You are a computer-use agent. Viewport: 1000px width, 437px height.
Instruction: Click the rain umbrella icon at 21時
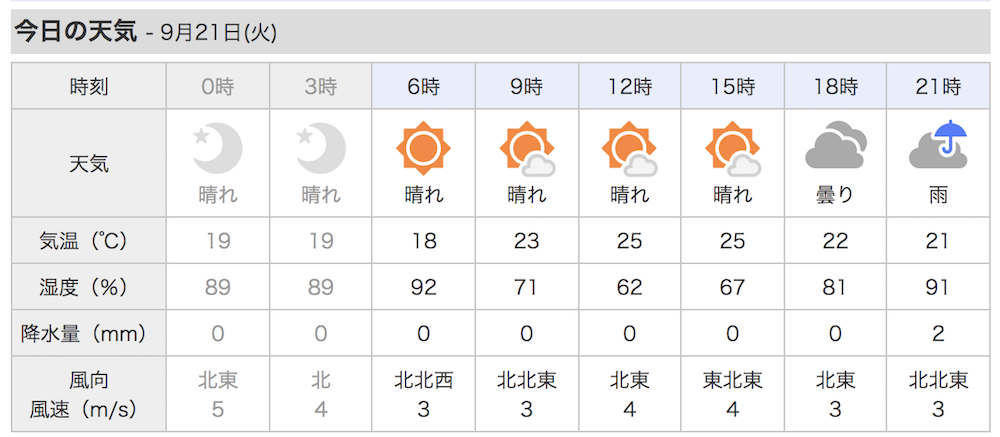[x=938, y=144]
